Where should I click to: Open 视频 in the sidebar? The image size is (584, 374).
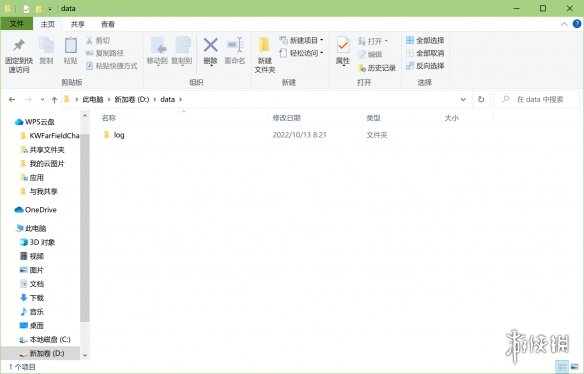tap(32, 256)
